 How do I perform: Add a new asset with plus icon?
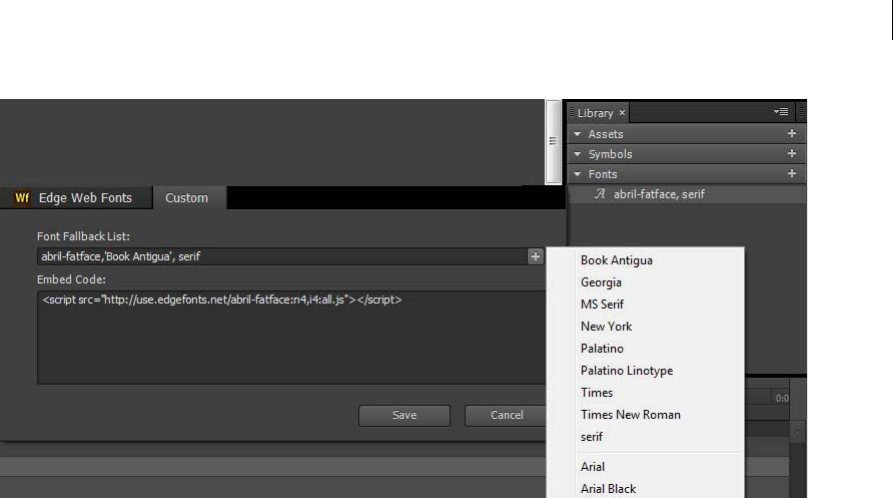[792, 133]
